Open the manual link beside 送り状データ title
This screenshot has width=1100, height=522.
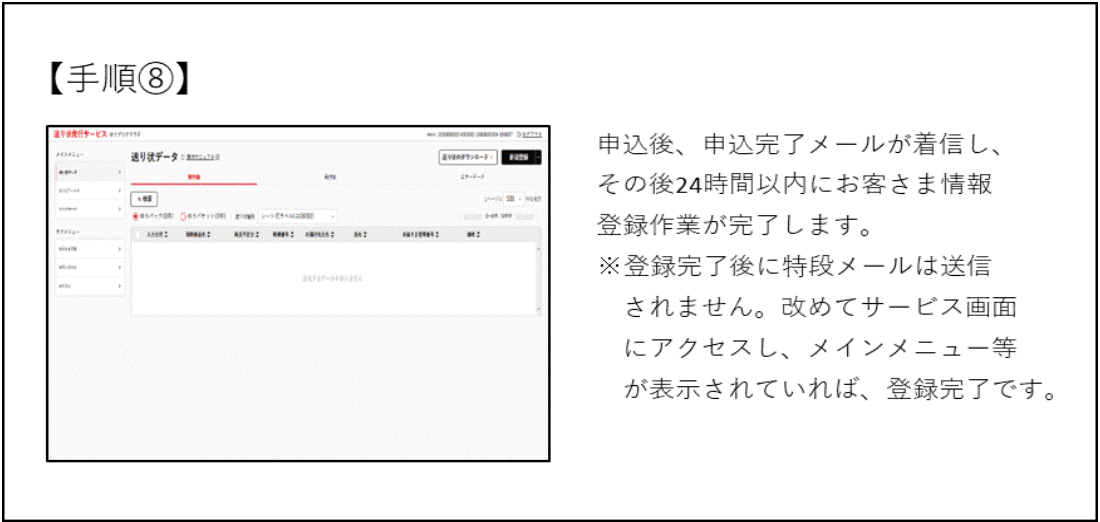[201, 156]
